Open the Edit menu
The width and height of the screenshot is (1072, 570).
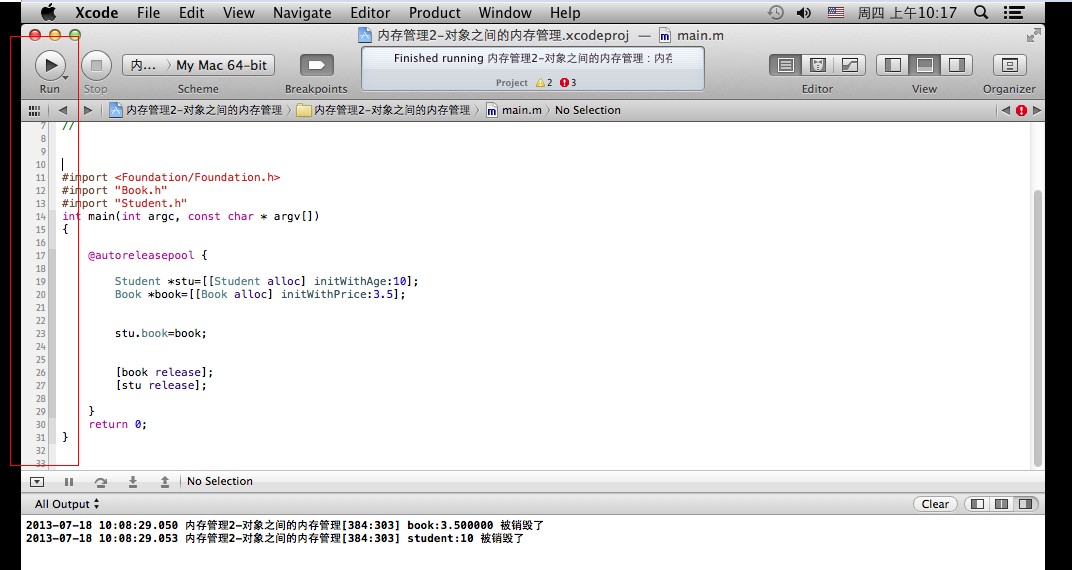(191, 12)
